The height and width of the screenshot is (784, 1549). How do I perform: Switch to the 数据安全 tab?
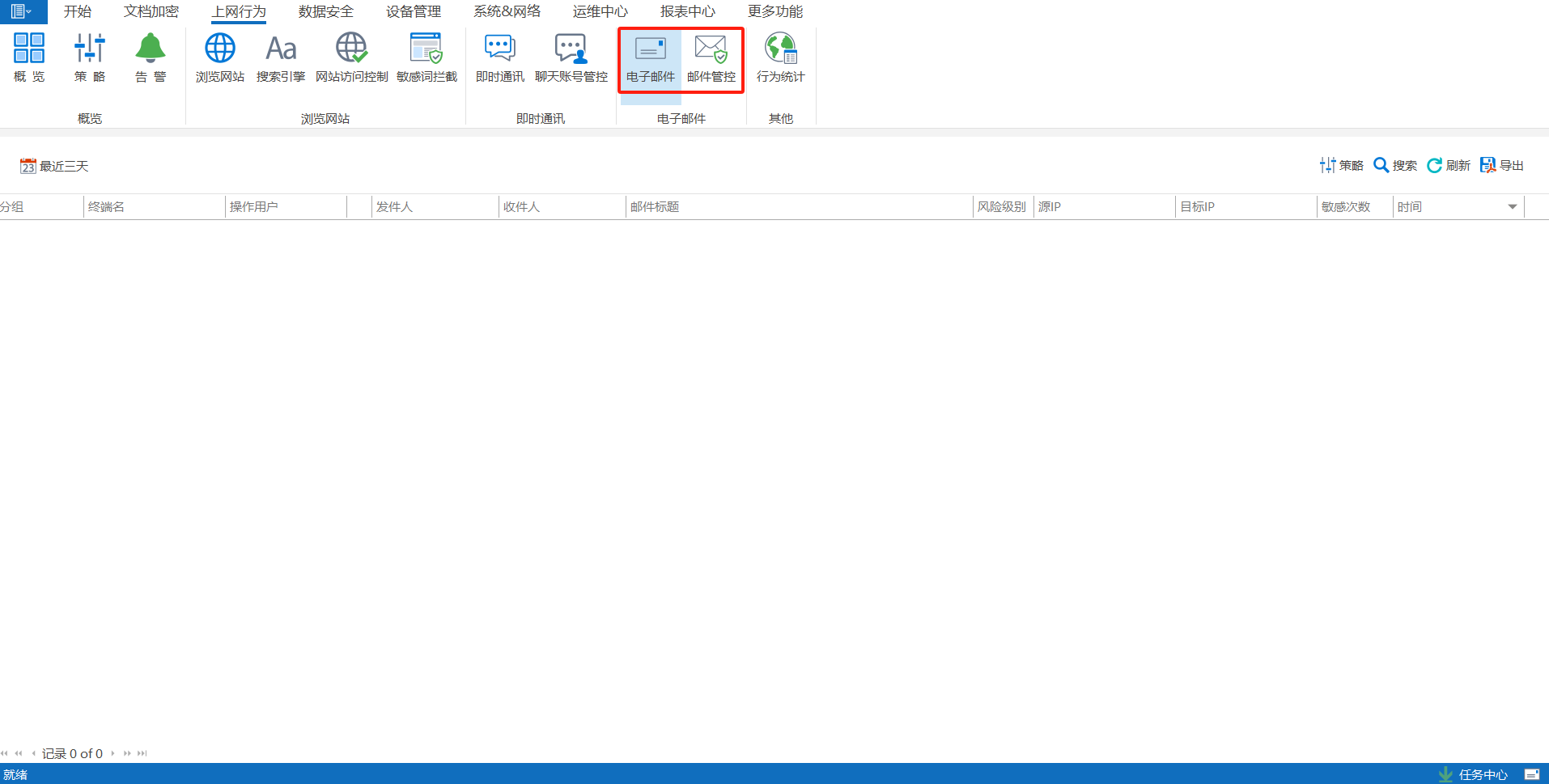326,11
